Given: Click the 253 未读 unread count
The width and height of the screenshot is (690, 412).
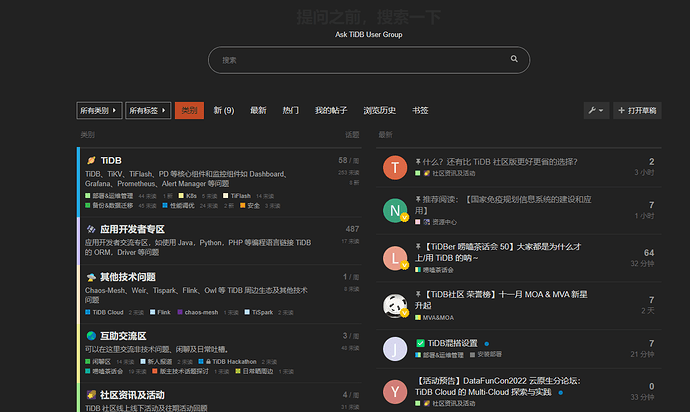Looking at the screenshot, I should point(349,173).
